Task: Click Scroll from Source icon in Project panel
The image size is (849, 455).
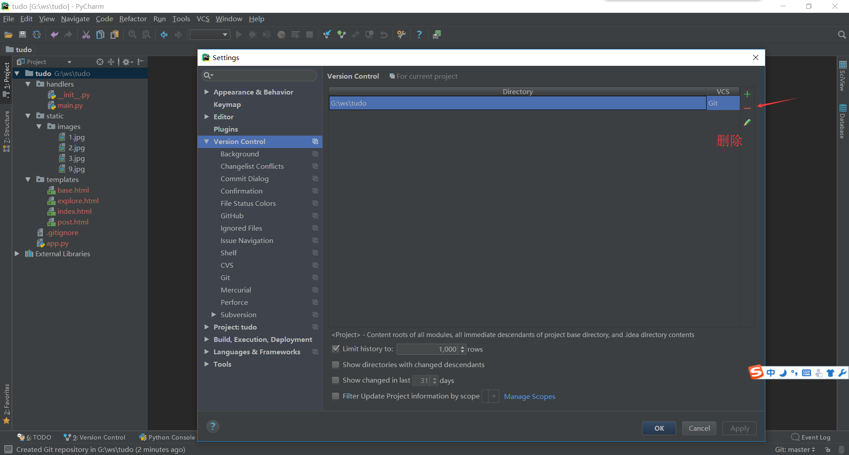Action: pyautogui.click(x=100, y=62)
